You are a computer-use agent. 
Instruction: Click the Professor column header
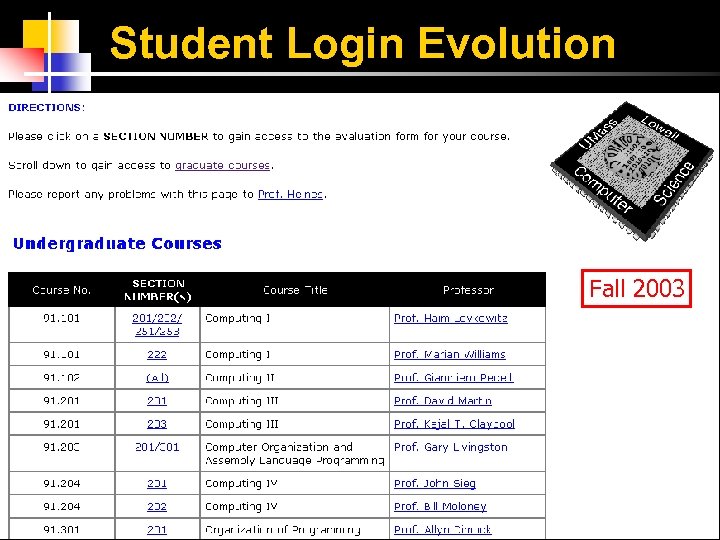[468, 290]
